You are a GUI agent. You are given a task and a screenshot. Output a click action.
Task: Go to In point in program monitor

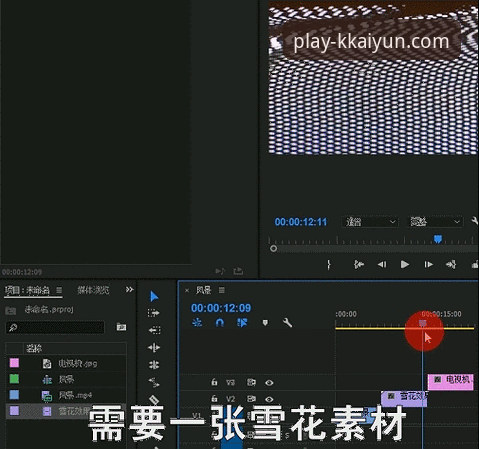coord(359,264)
